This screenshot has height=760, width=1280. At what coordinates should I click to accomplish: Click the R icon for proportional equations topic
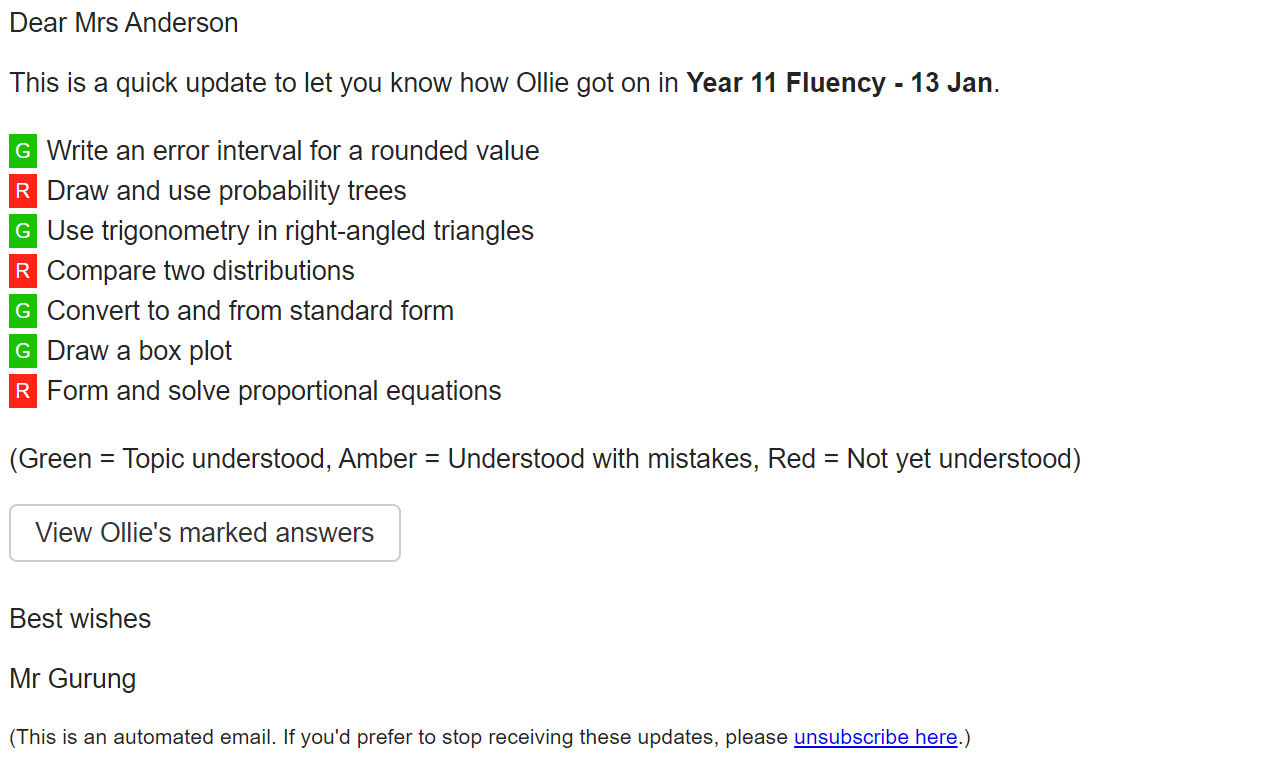(x=22, y=390)
